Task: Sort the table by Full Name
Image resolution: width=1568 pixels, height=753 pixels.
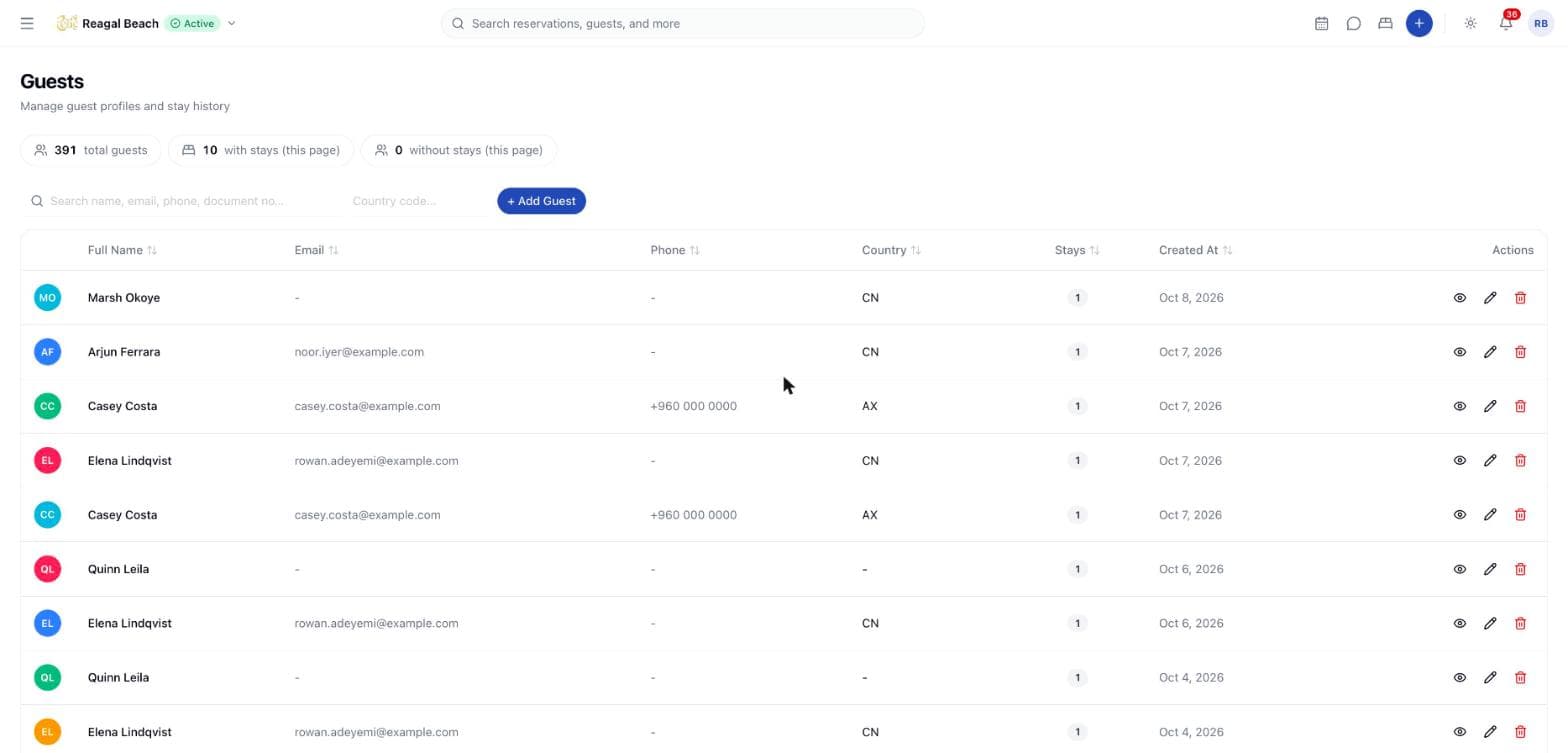Action: [122, 250]
